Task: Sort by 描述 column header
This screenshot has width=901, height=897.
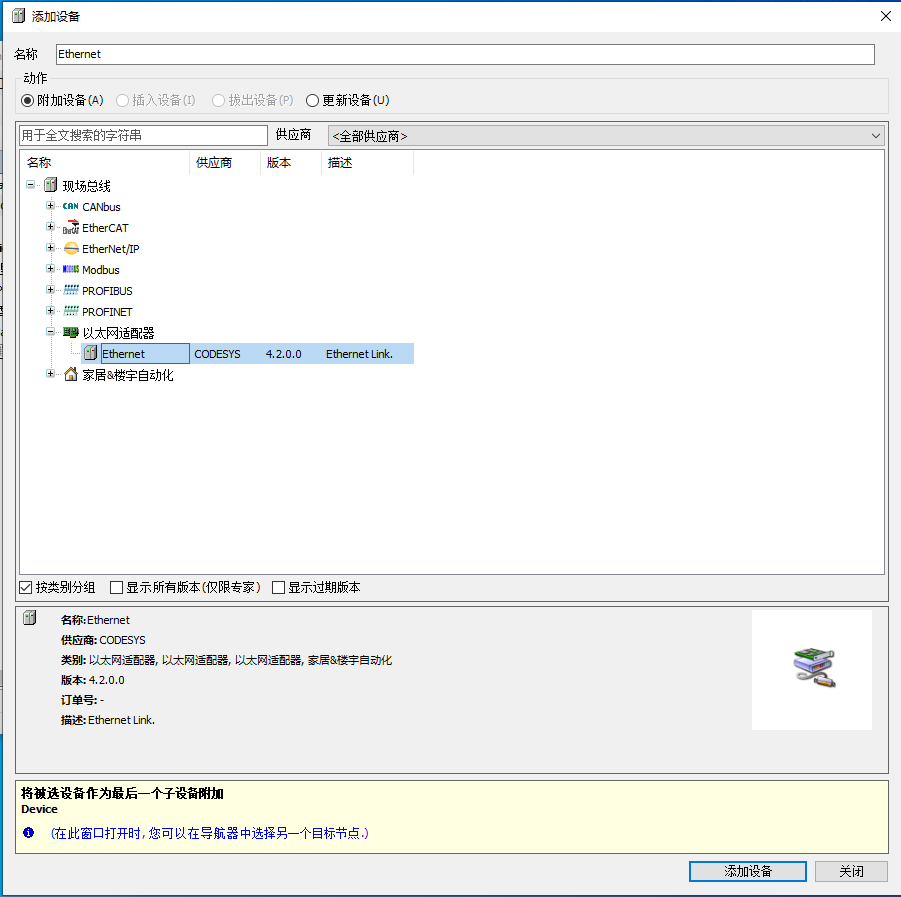Action: pyautogui.click(x=367, y=163)
